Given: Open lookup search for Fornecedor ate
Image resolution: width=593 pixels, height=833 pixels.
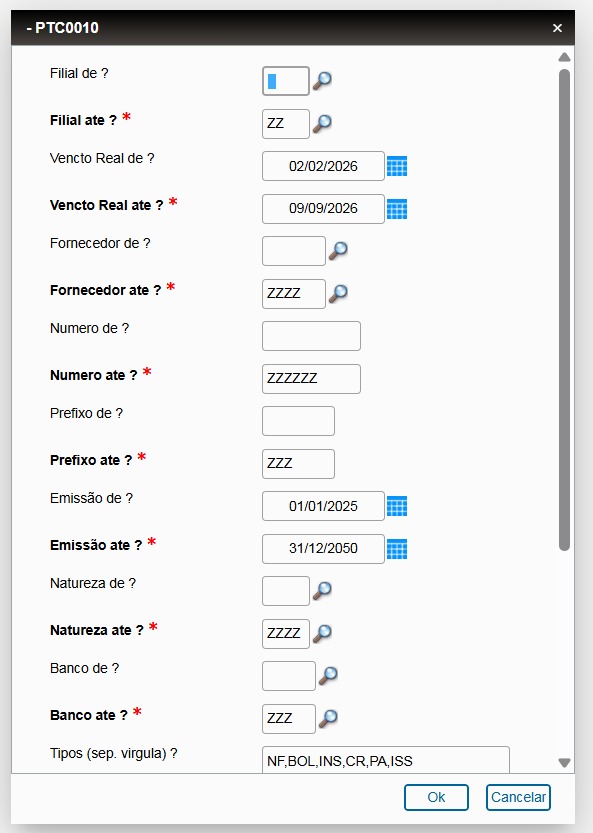Looking at the screenshot, I should click(338, 293).
